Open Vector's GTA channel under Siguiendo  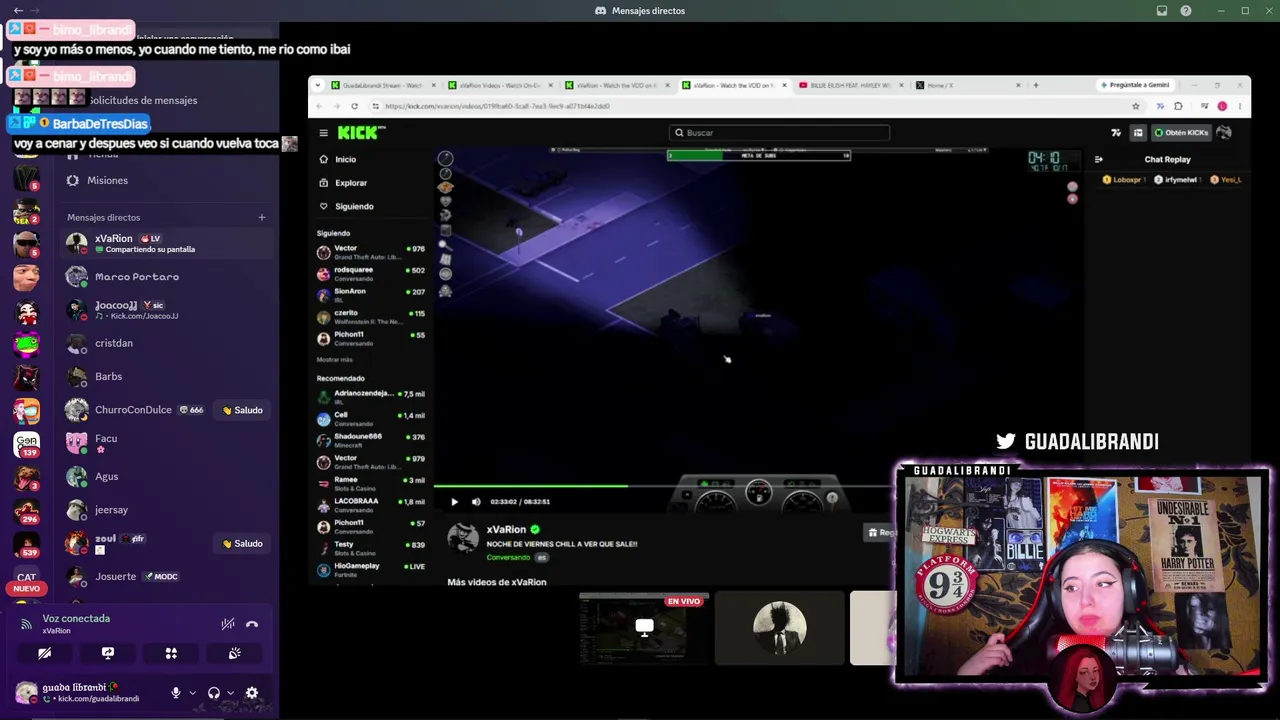[x=371, y=252]
